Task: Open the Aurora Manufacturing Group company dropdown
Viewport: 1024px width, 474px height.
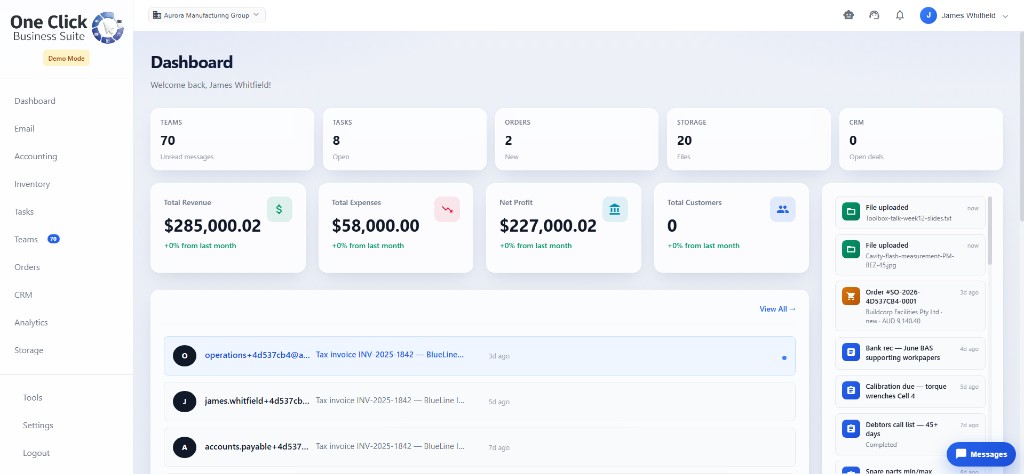Action: (206, 15)
